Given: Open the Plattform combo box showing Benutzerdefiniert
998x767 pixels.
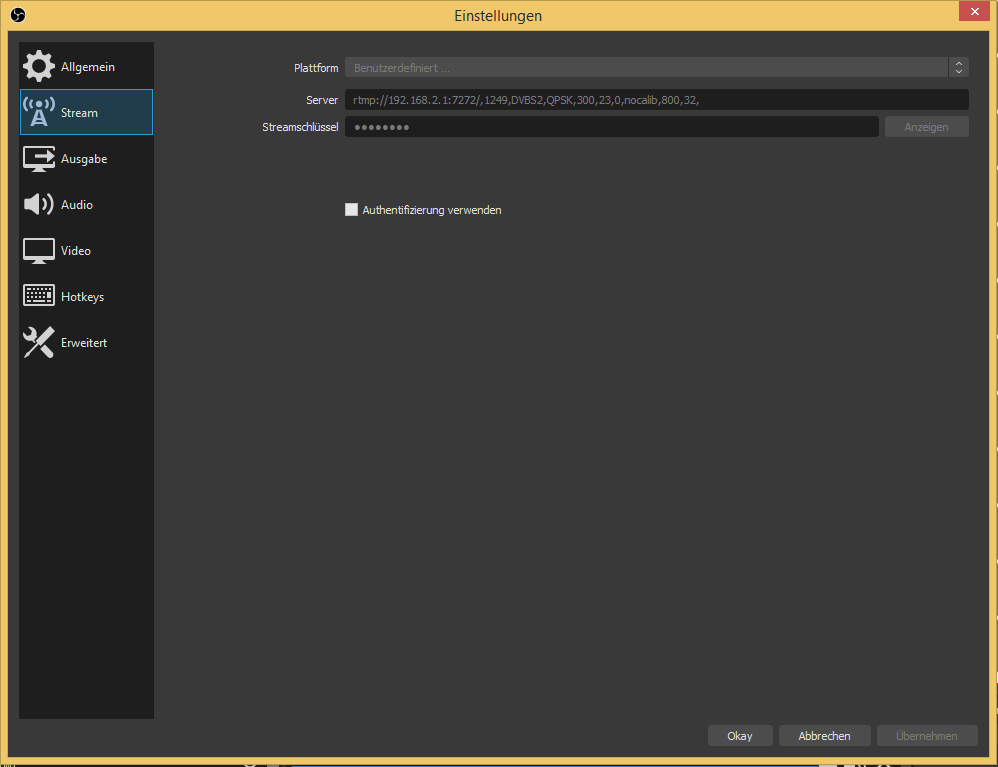Looking at the screenshot, I should point(645,67).
